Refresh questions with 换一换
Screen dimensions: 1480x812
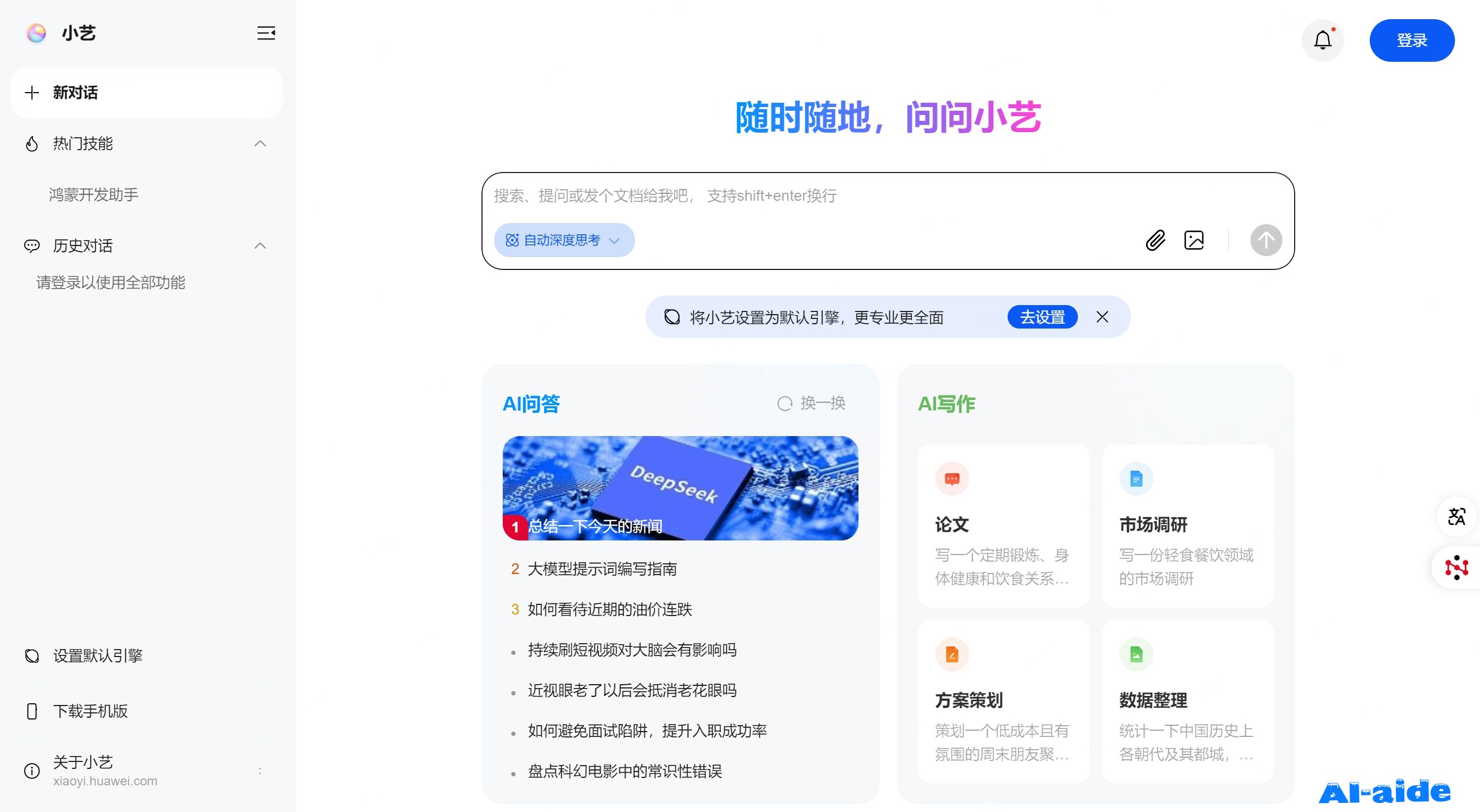click(811, 403)
